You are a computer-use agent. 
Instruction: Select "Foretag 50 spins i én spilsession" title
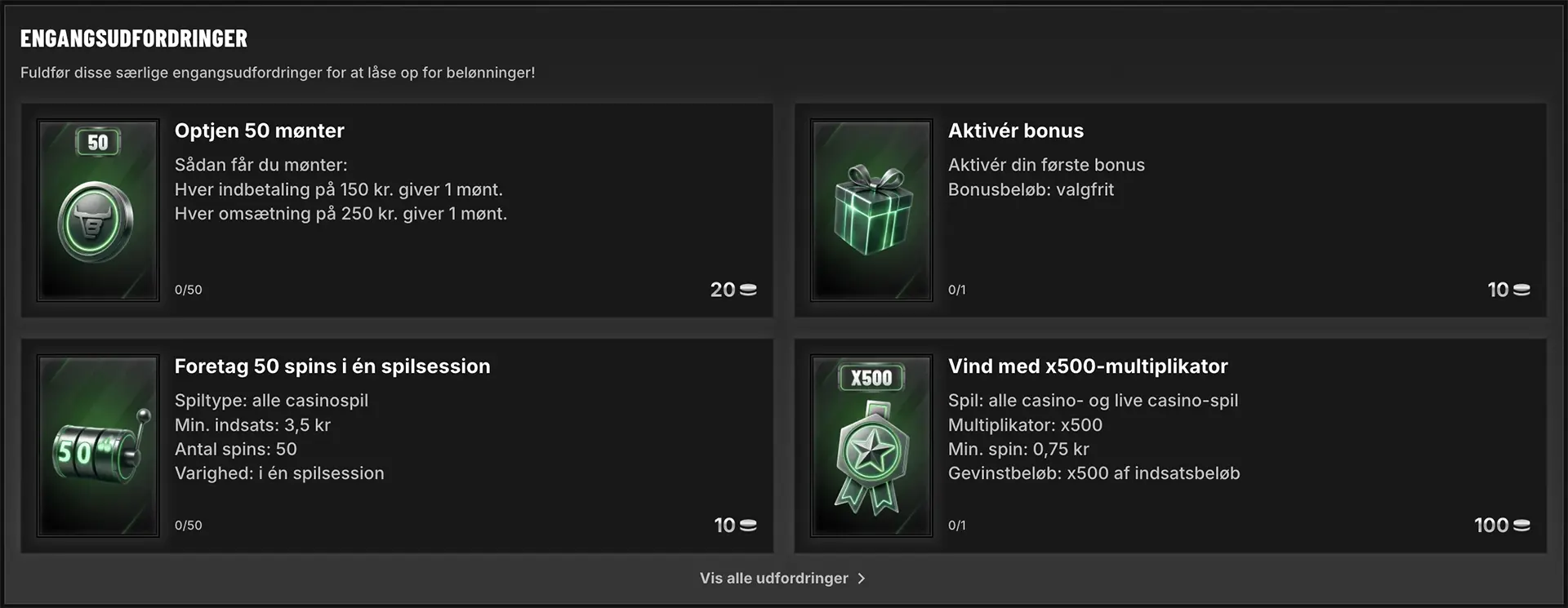332,366
